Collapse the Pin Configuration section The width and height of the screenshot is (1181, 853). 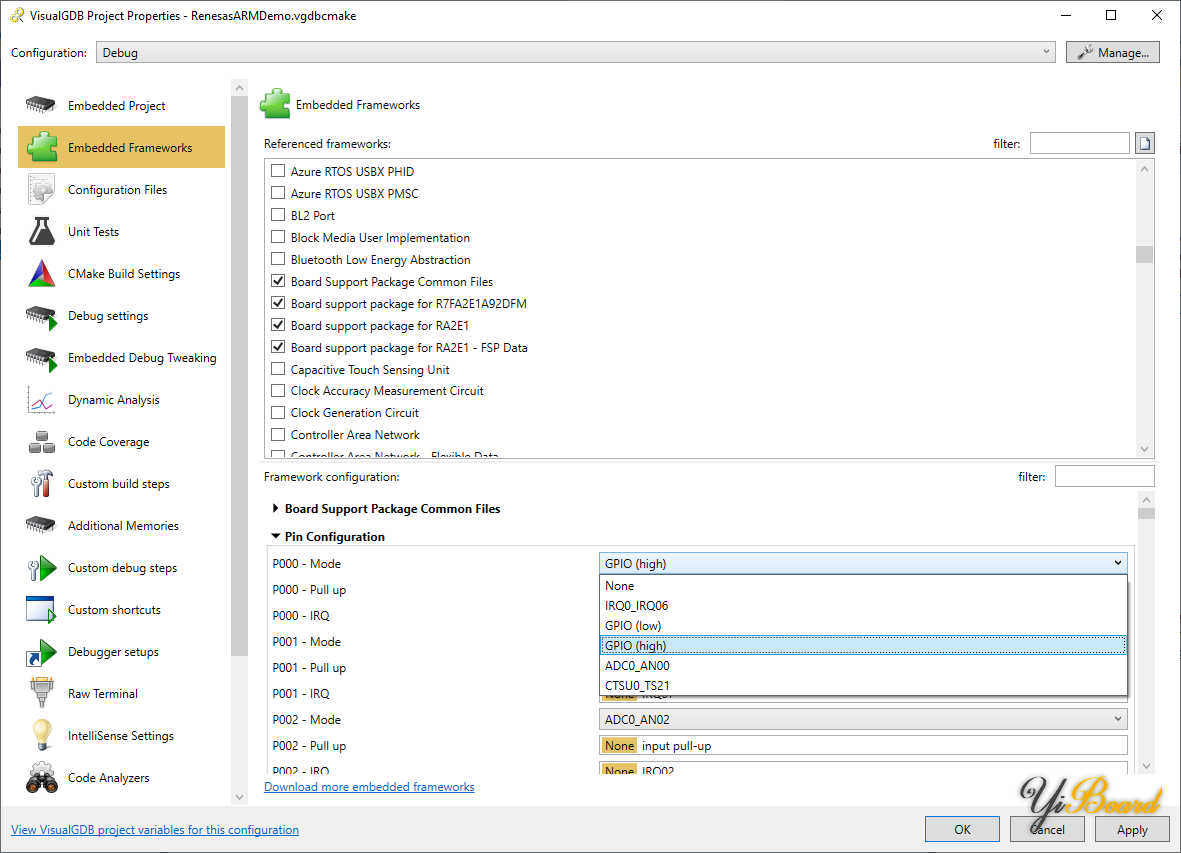point(276,536)
